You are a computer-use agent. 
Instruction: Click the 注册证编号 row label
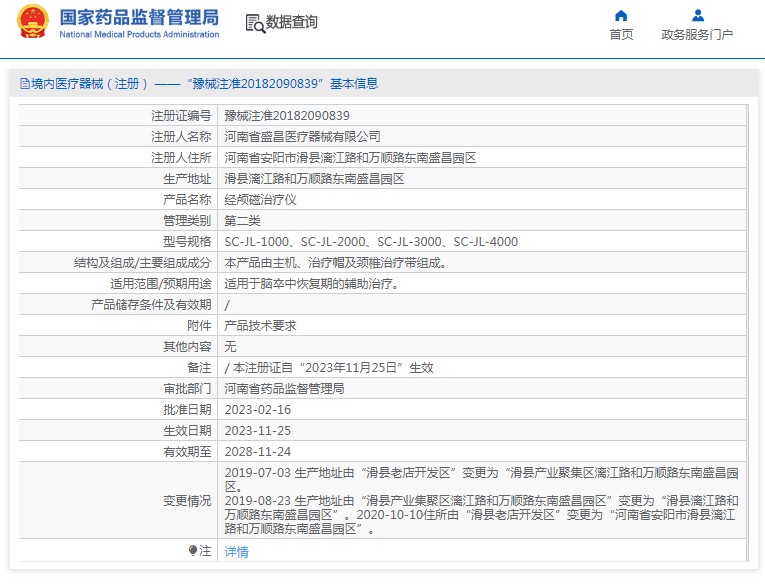tap(181, 116)
